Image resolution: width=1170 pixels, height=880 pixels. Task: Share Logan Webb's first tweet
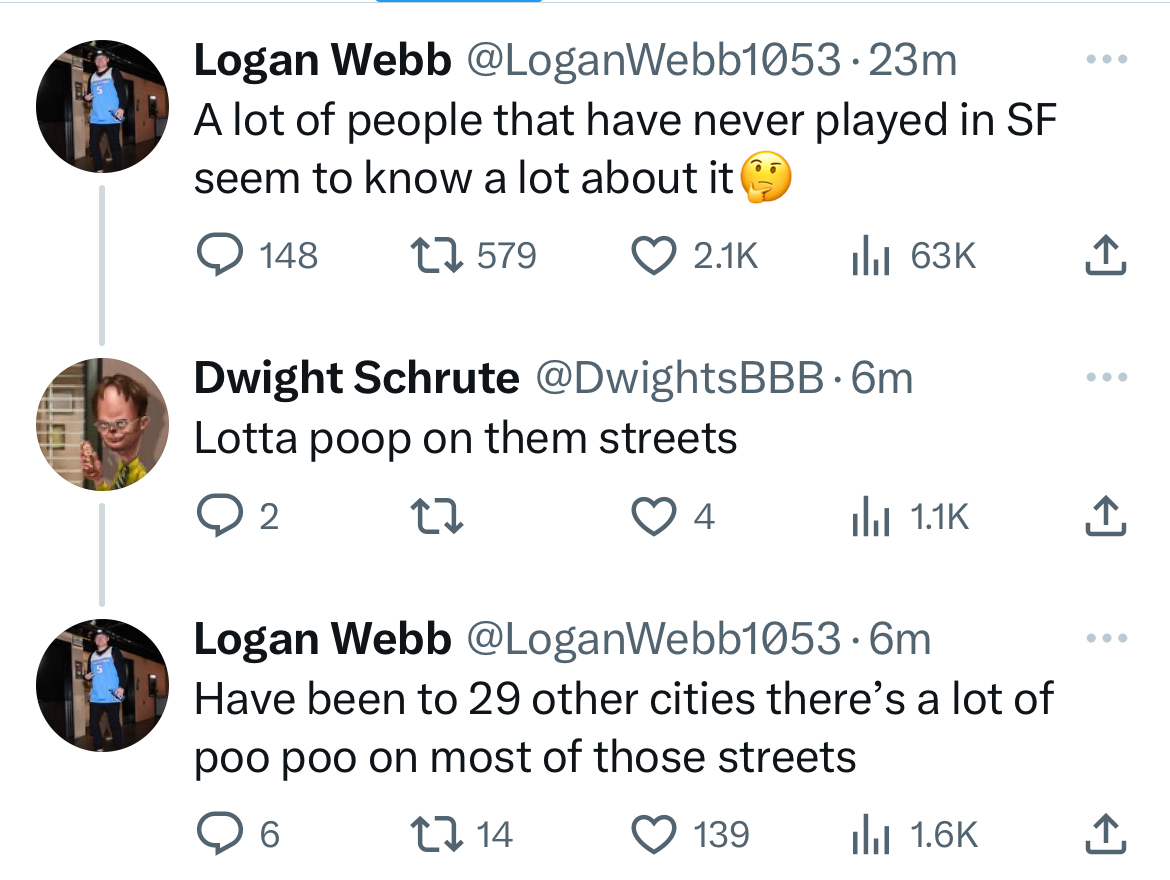point(1106,257)
